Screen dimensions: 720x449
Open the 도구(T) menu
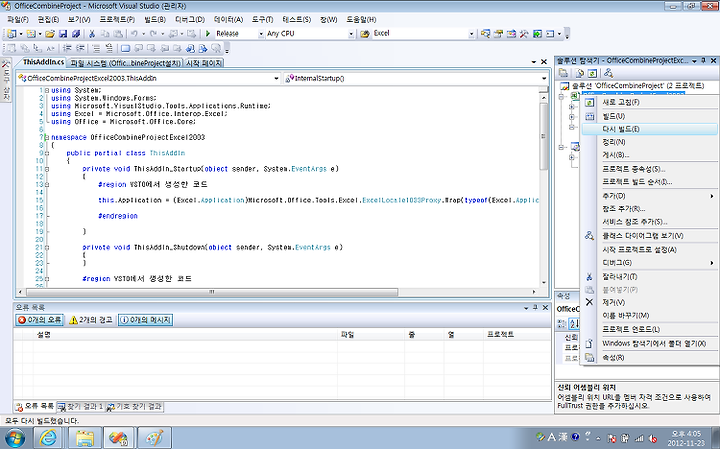click(x=262, y=20)
